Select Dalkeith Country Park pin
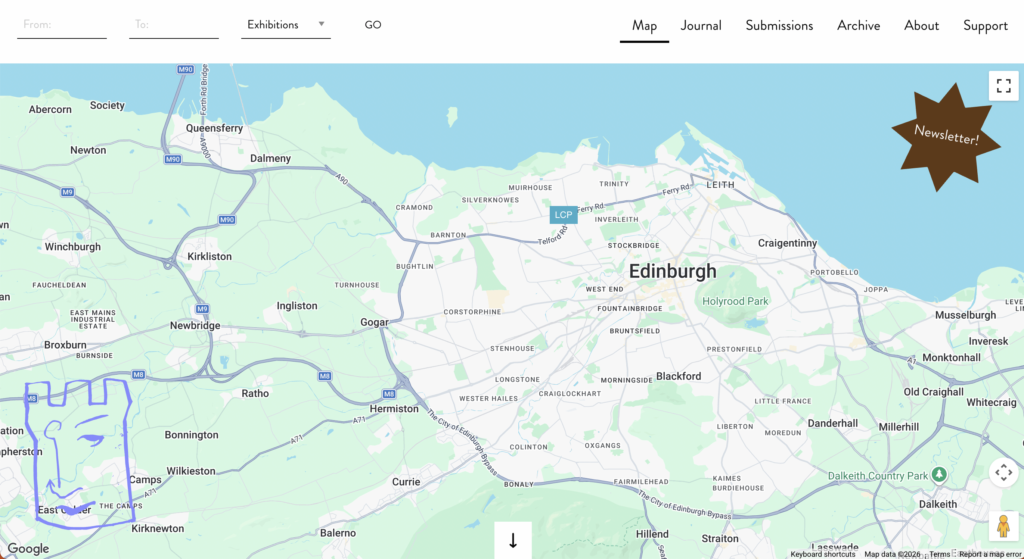 click(939, 475)
